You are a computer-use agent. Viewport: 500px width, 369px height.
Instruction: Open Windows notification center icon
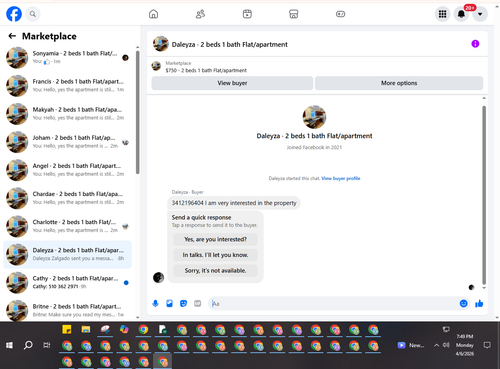[487, 345]
